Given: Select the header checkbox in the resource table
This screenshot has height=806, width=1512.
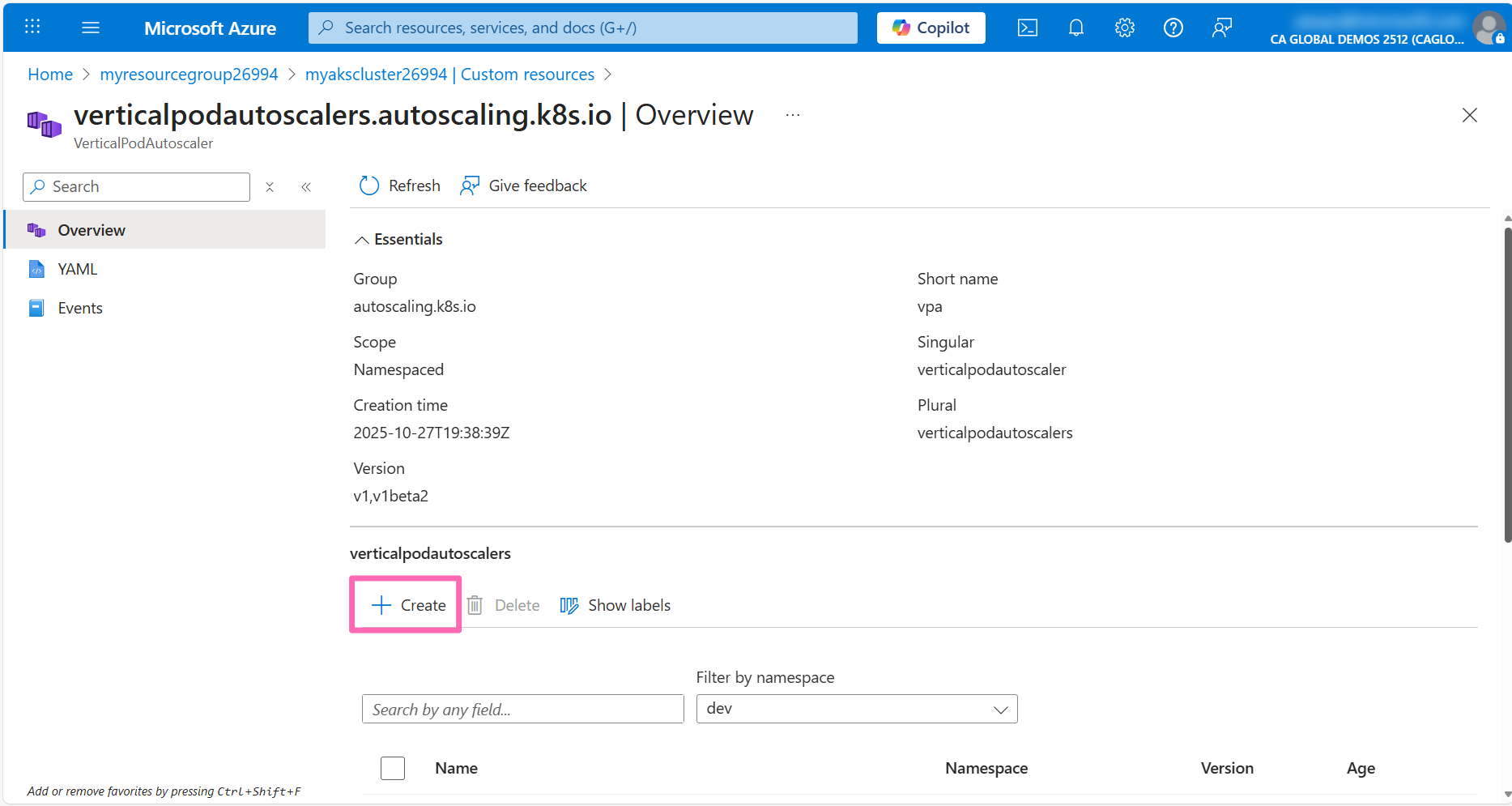Looking at the screenshot, I should [x=392, y=768].
